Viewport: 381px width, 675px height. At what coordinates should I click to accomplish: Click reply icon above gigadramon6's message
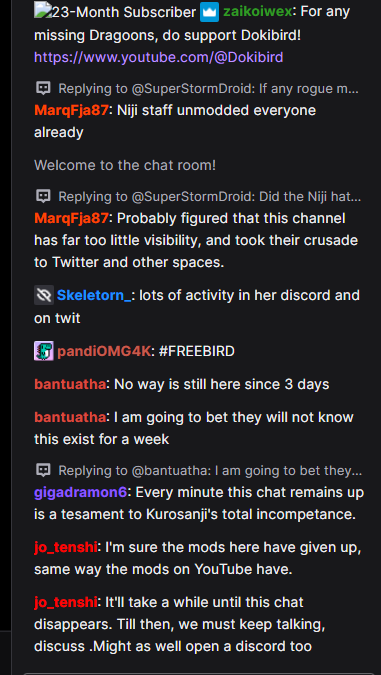(x=43, y=470)
